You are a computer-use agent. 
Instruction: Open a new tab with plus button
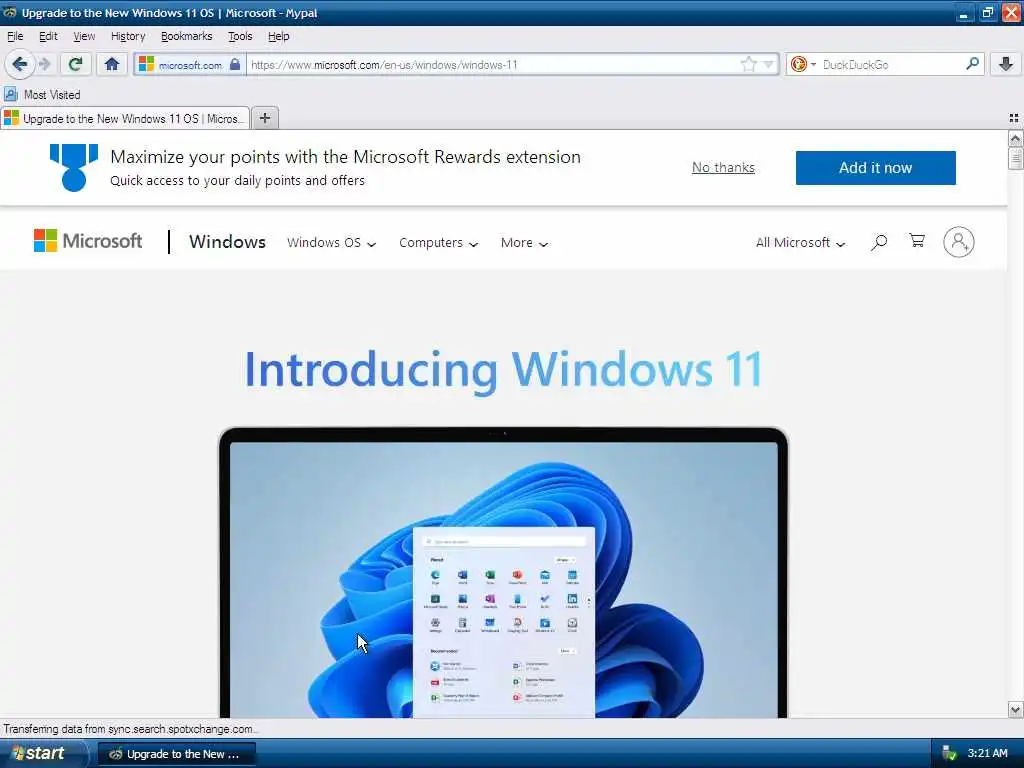tap(264, 118)
